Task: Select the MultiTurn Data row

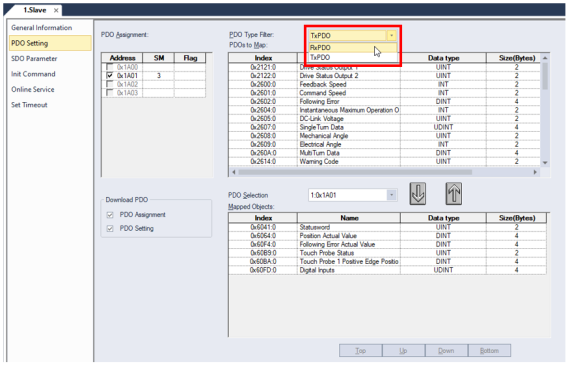Action: tap(384, 153)
